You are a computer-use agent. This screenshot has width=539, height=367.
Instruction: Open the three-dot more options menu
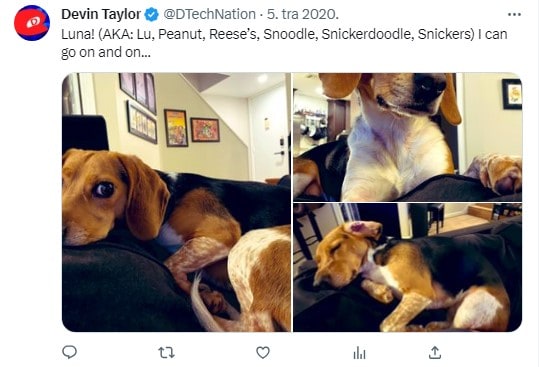point(514,14)
